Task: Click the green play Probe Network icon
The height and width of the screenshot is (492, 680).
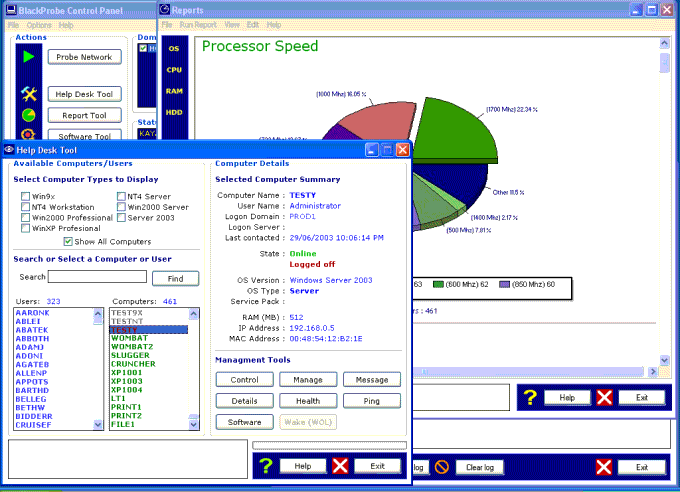Action: [x=29, y=56]
